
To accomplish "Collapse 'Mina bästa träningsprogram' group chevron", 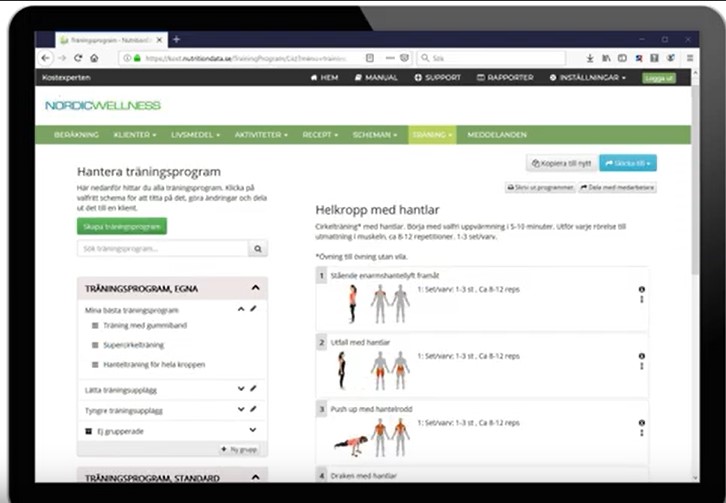I will pyautogui.click(x=241, y=309).
